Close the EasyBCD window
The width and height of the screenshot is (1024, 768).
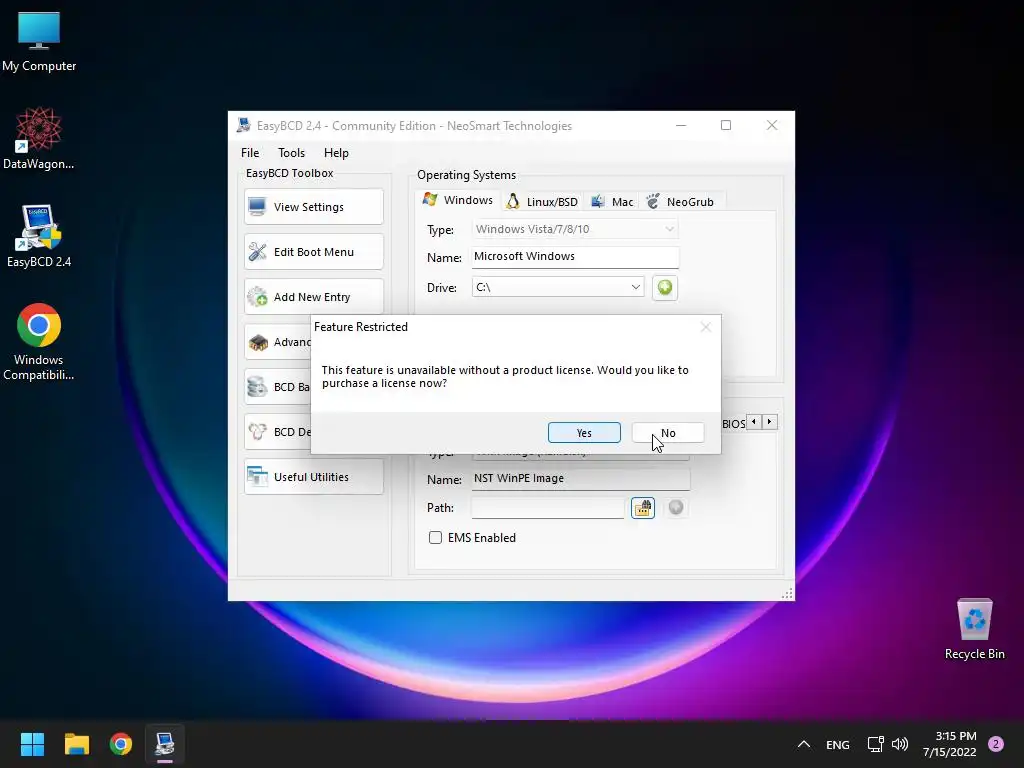coord(771,125)
